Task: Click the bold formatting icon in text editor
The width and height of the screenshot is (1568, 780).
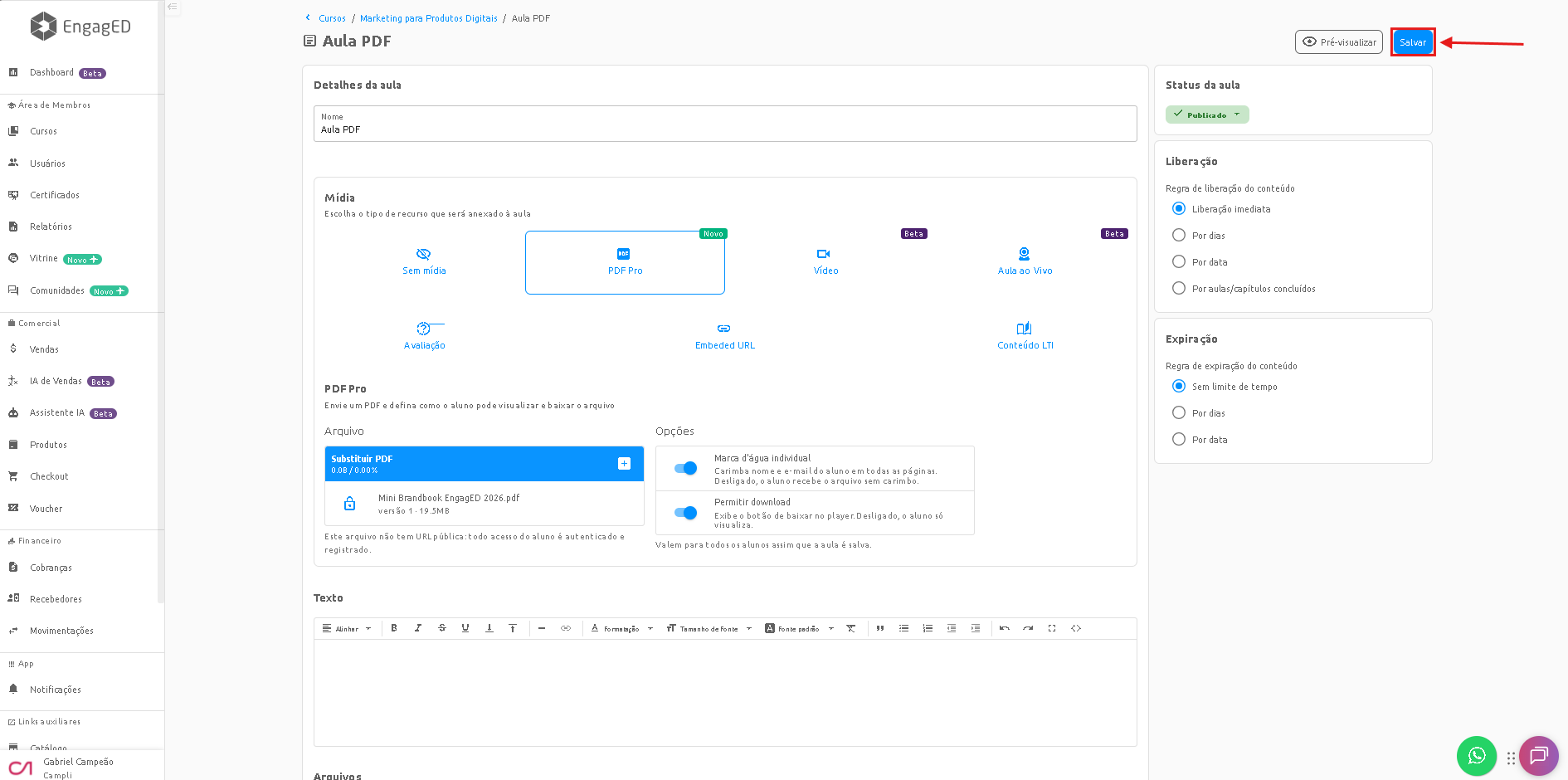Action: click(x=394, y=628)
